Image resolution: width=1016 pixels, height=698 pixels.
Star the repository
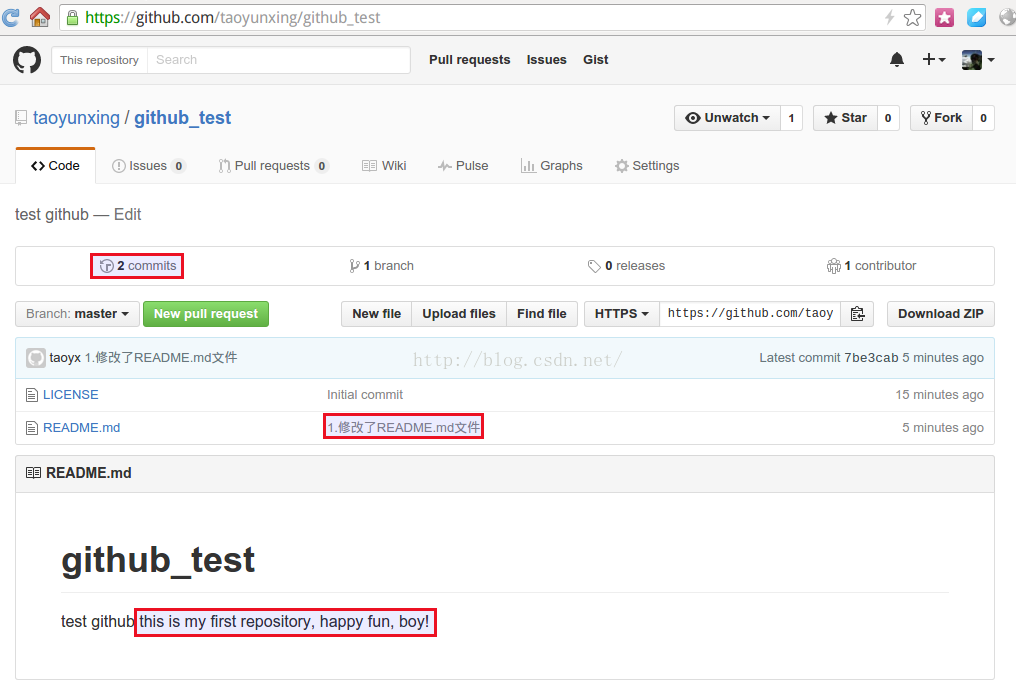(x=845, y=118)
